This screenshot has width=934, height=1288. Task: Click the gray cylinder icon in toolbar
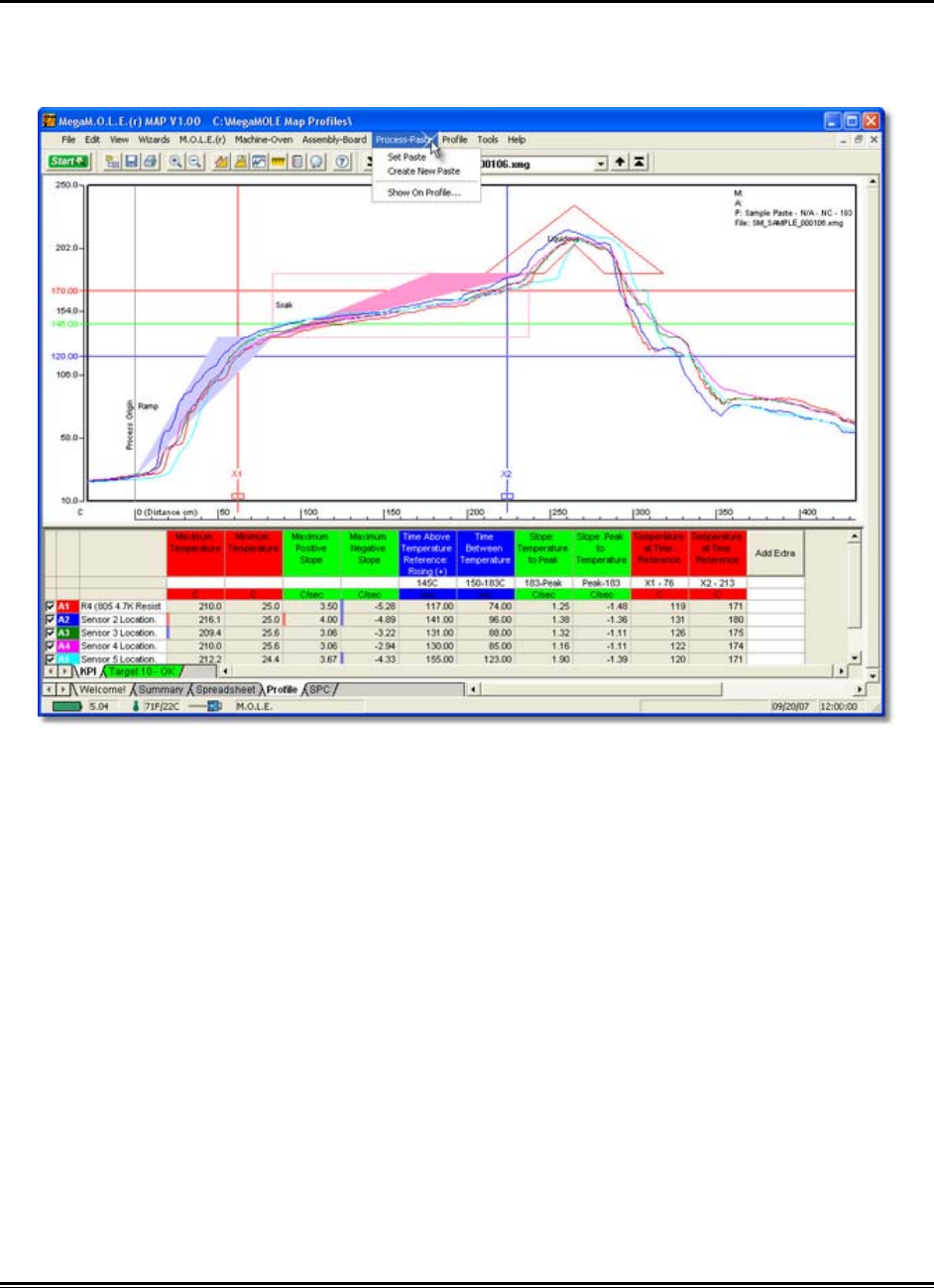coord(296,161)
